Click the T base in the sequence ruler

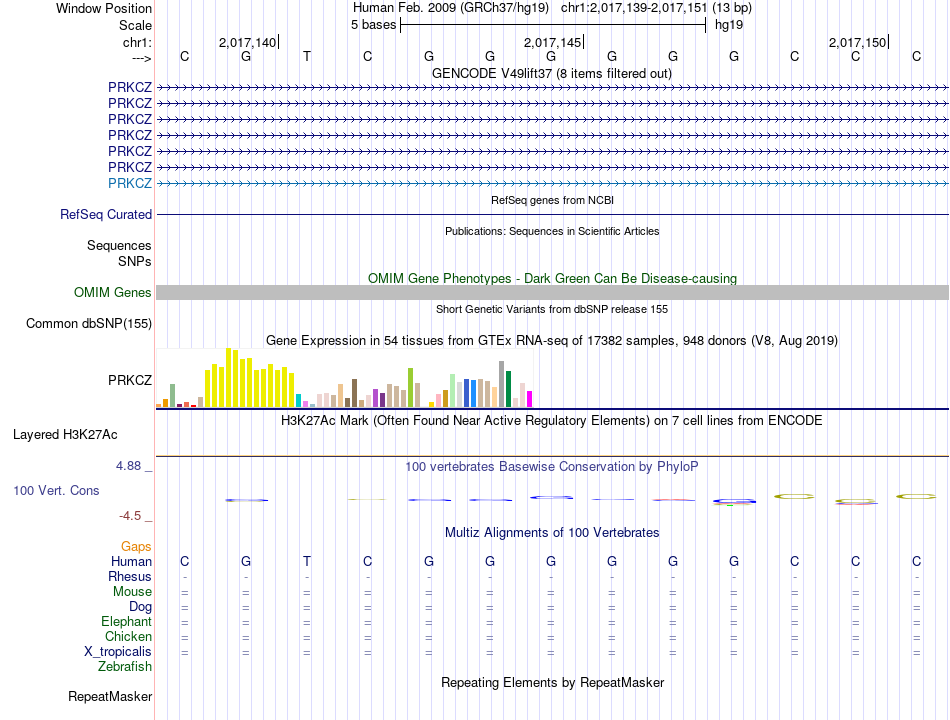click(307, 56)
